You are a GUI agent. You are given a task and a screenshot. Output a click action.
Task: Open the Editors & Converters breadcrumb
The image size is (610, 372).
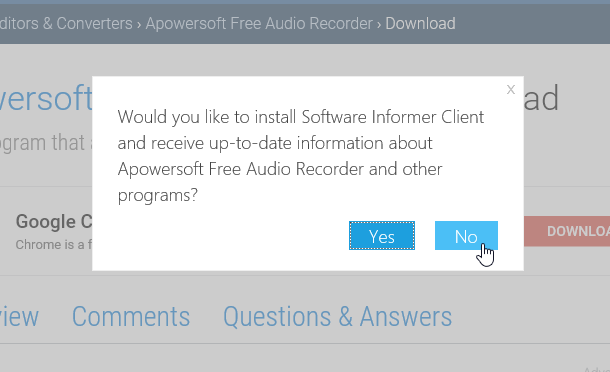point(66,23)
